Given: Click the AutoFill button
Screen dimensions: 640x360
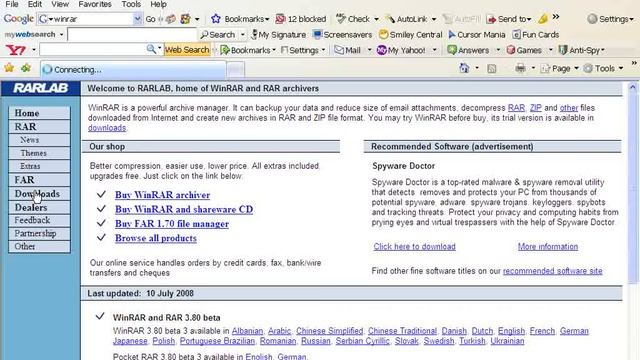Looking at the screenshot, I should tap(462, 19).
